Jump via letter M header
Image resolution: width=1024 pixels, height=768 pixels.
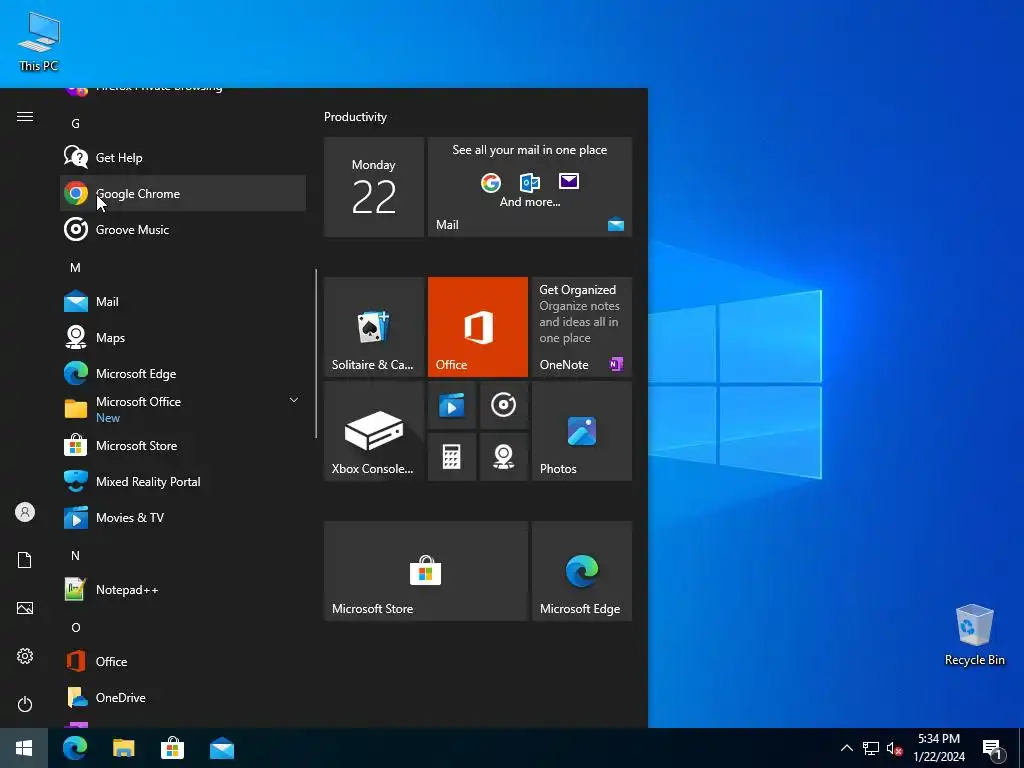click(76, 267)
